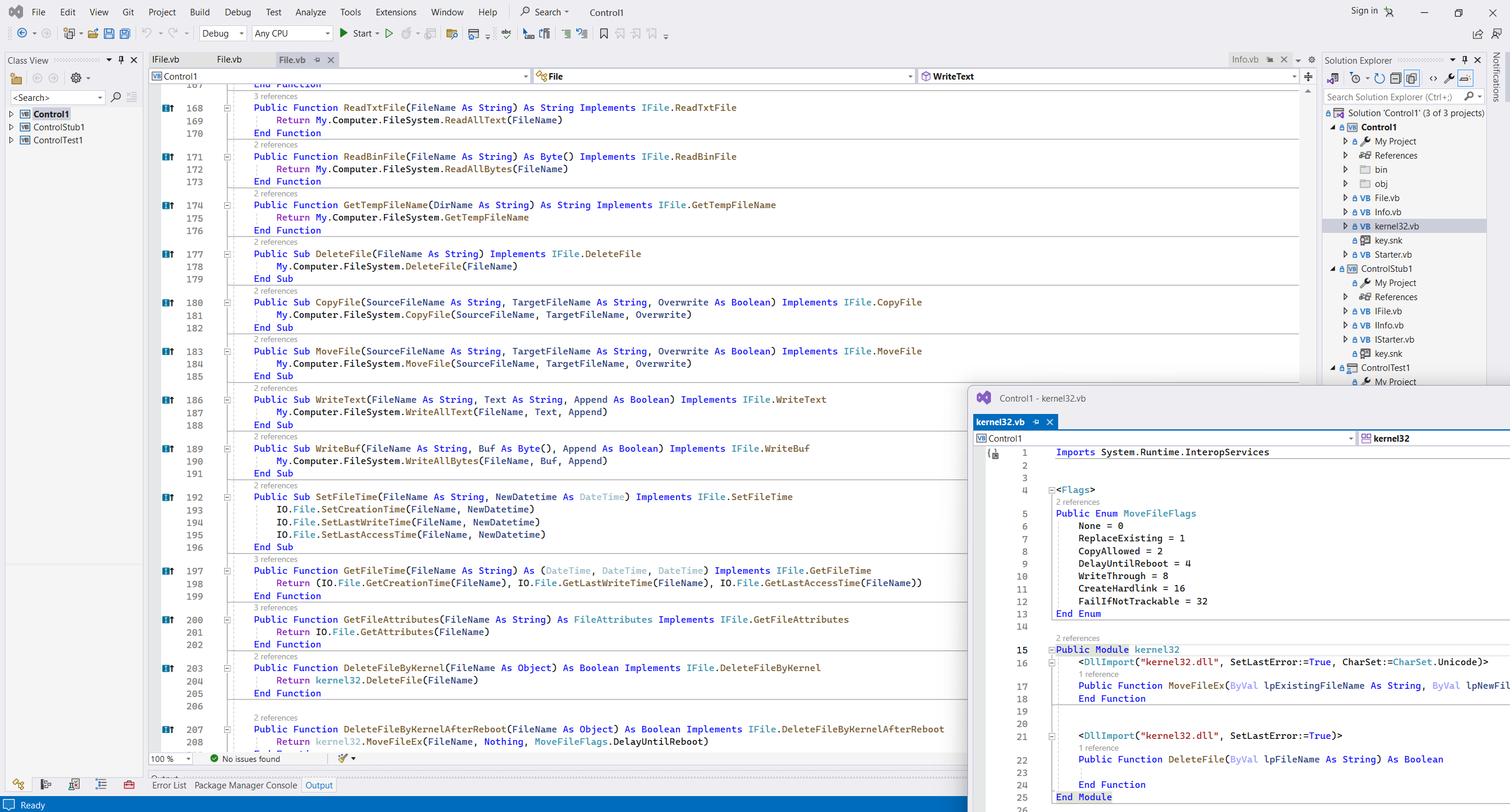Click Collapse All in Solution Explorer

pos(1396,78)
